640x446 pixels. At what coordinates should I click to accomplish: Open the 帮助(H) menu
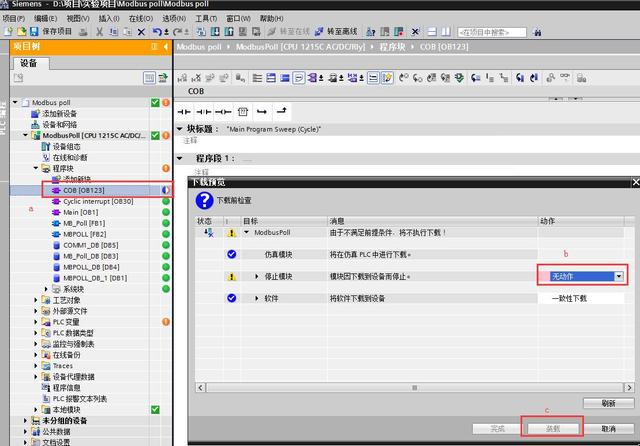click(x=271, y=18)
